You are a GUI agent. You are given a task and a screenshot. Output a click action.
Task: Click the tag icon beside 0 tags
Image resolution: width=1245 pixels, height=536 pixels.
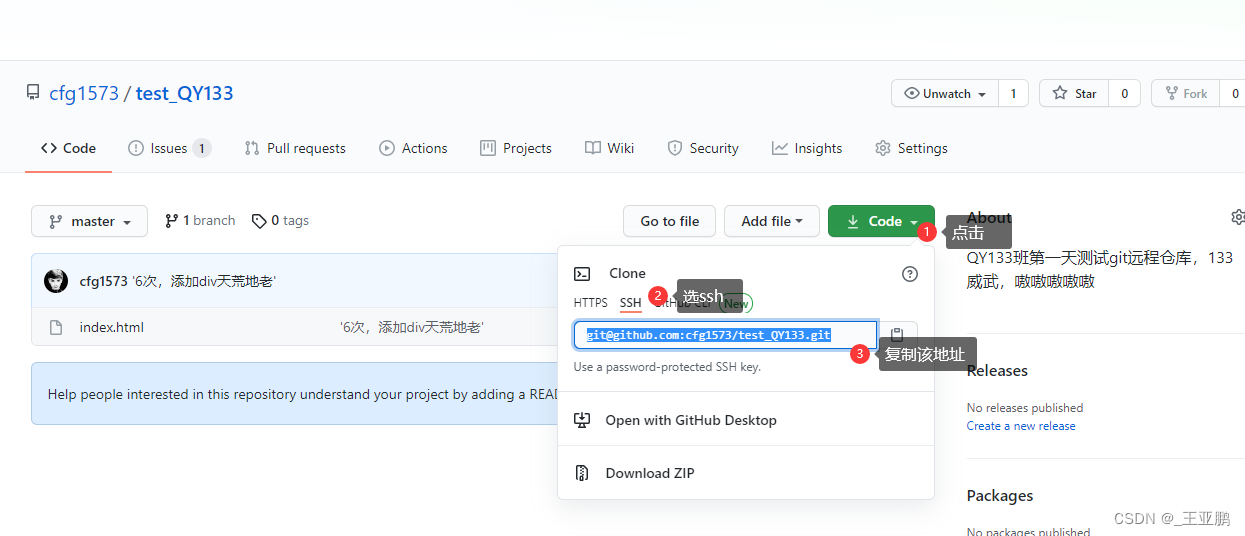point(259,221)
